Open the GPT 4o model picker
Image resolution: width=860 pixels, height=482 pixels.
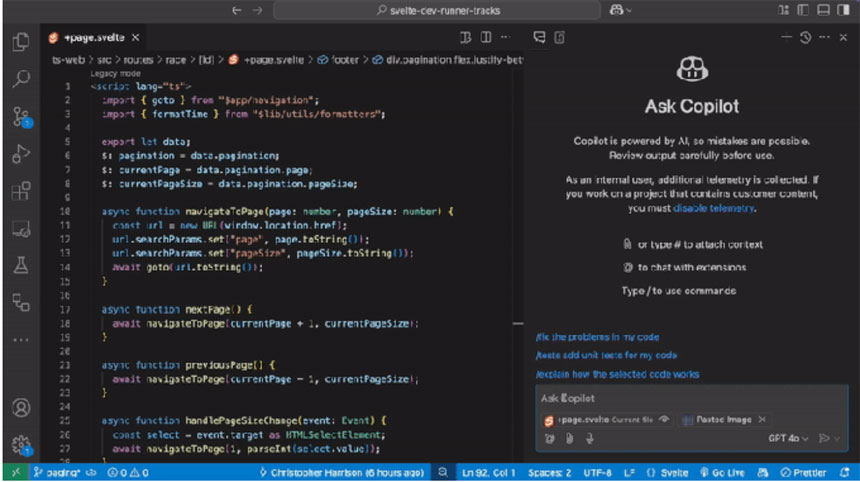[788, 438]
